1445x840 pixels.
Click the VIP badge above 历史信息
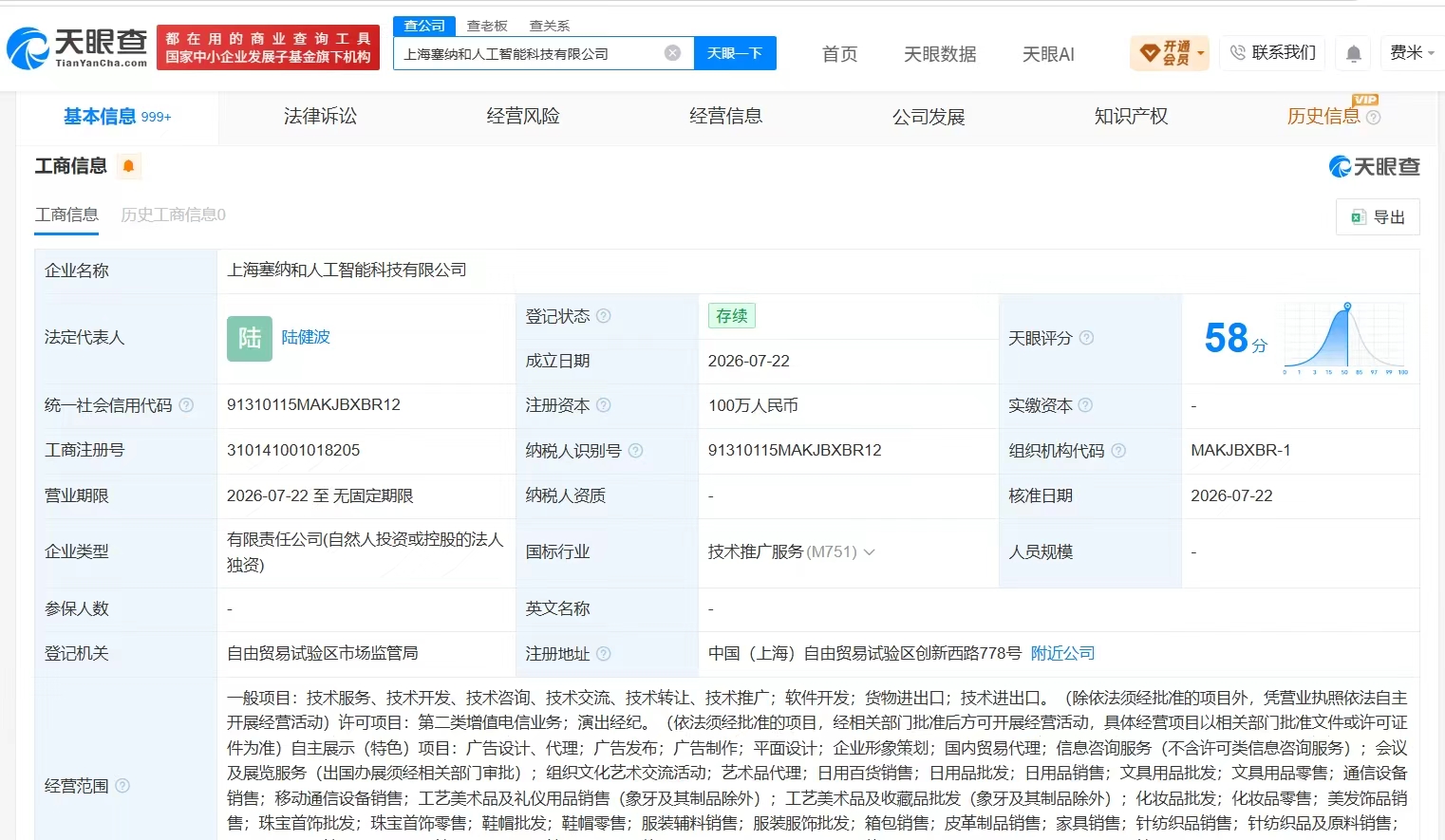1365,100
